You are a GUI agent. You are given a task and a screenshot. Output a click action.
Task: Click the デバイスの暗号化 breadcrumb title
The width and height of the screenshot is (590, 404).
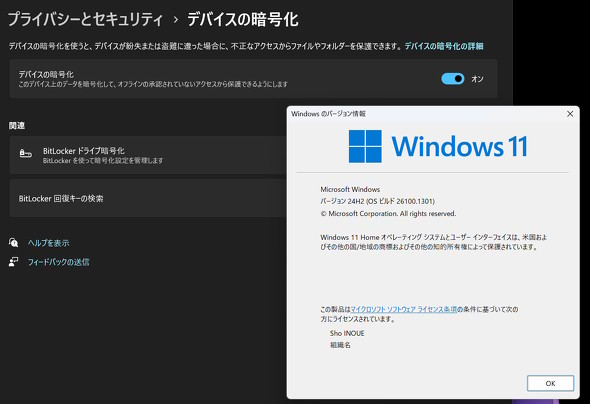tap(243, 20)
